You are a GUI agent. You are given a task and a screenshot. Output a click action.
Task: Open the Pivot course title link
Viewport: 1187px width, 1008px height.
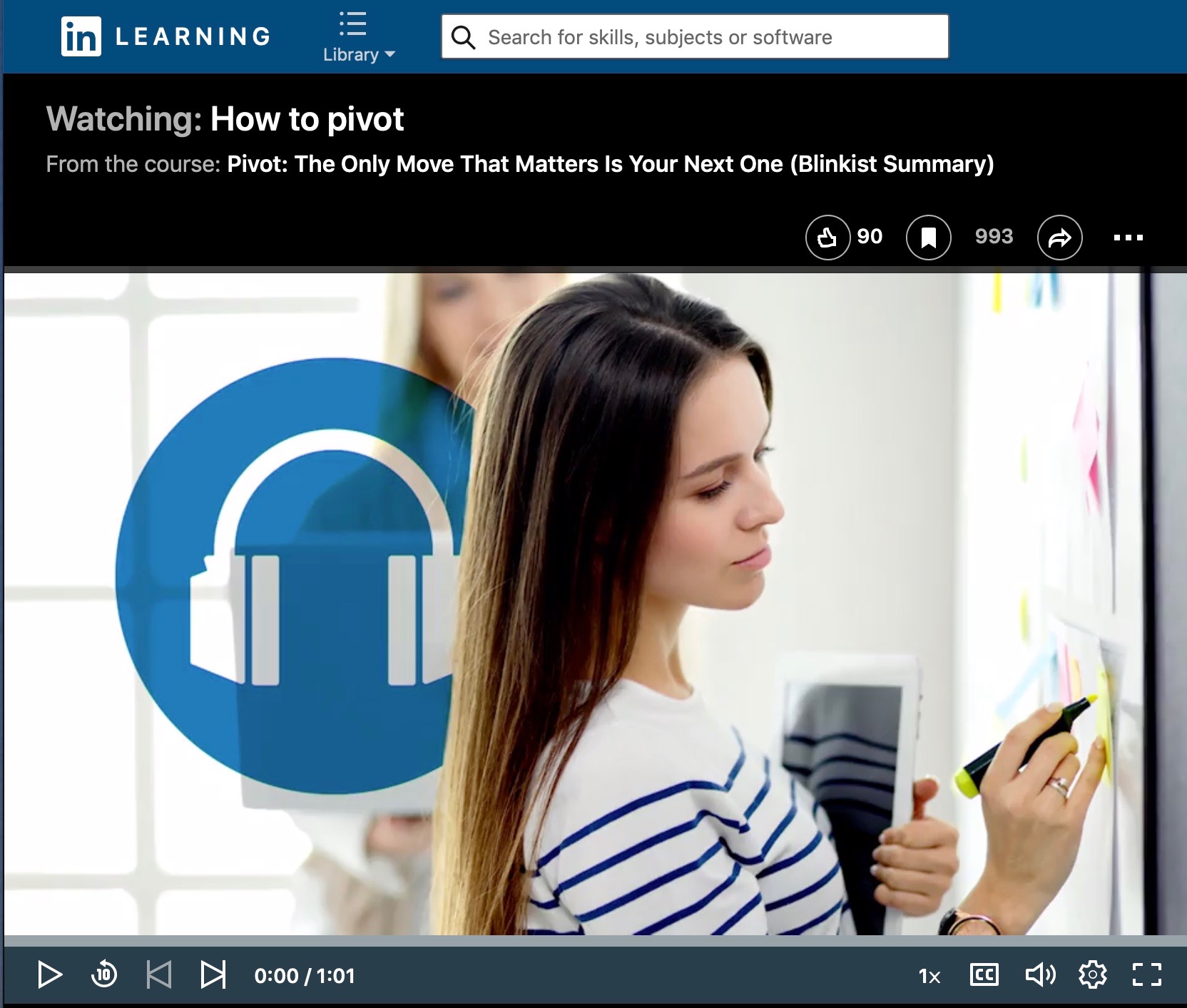[610, 164]
